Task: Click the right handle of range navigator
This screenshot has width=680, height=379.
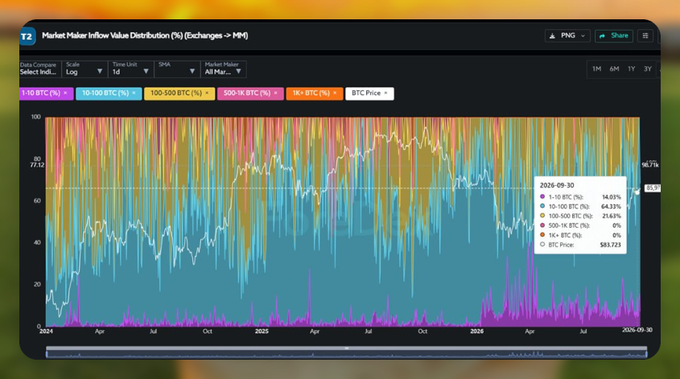Action: point(646,354)
